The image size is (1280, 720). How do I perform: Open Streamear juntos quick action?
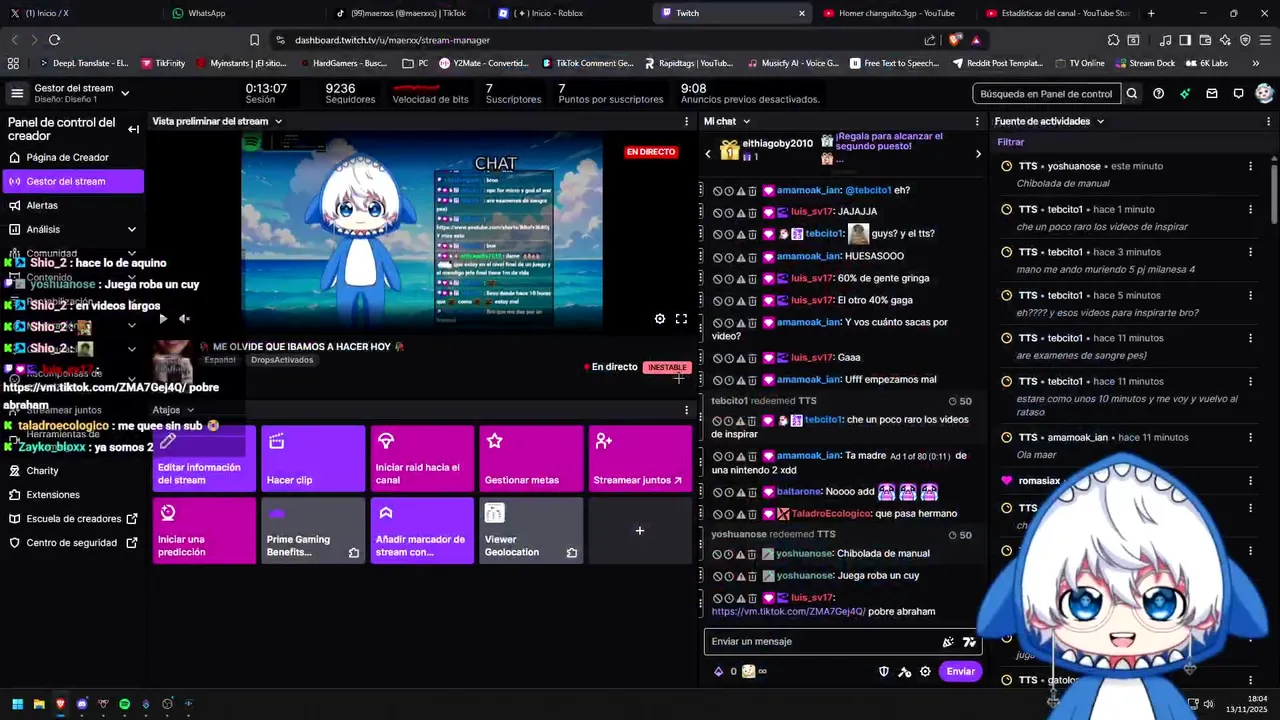click(x=640, y=459)
